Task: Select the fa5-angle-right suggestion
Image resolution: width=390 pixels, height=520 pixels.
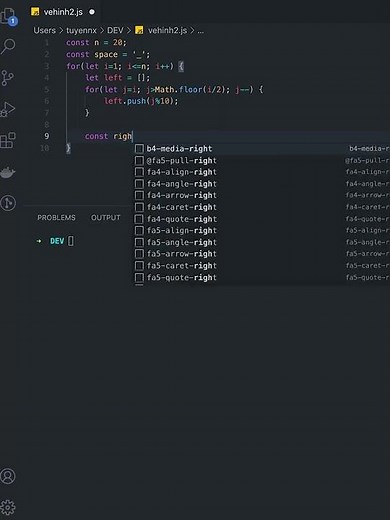Action: tap(262, 242)
